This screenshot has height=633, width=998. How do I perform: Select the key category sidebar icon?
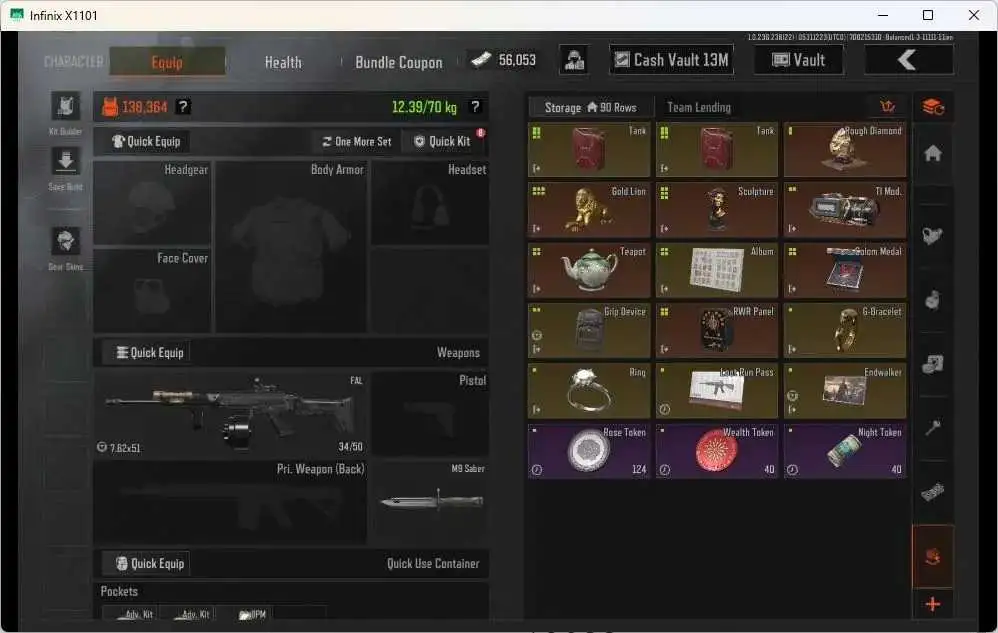[932, 428]
